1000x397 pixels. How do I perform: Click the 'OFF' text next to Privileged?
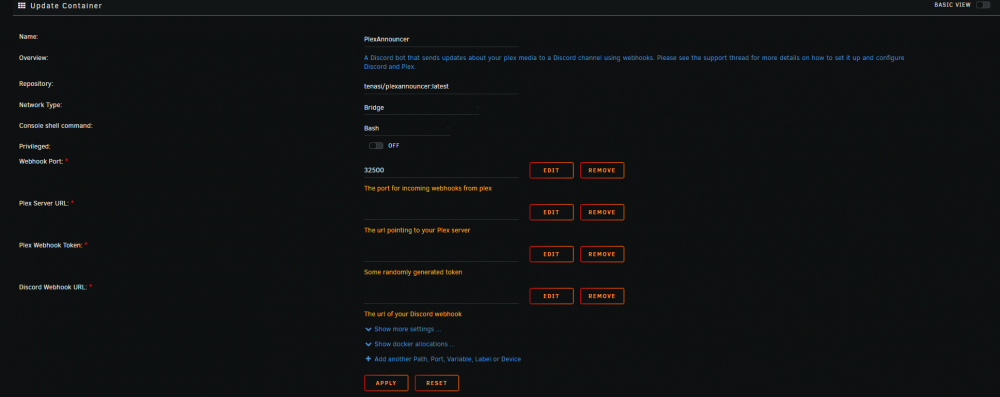pyautogui.click(x=393, y=146)
